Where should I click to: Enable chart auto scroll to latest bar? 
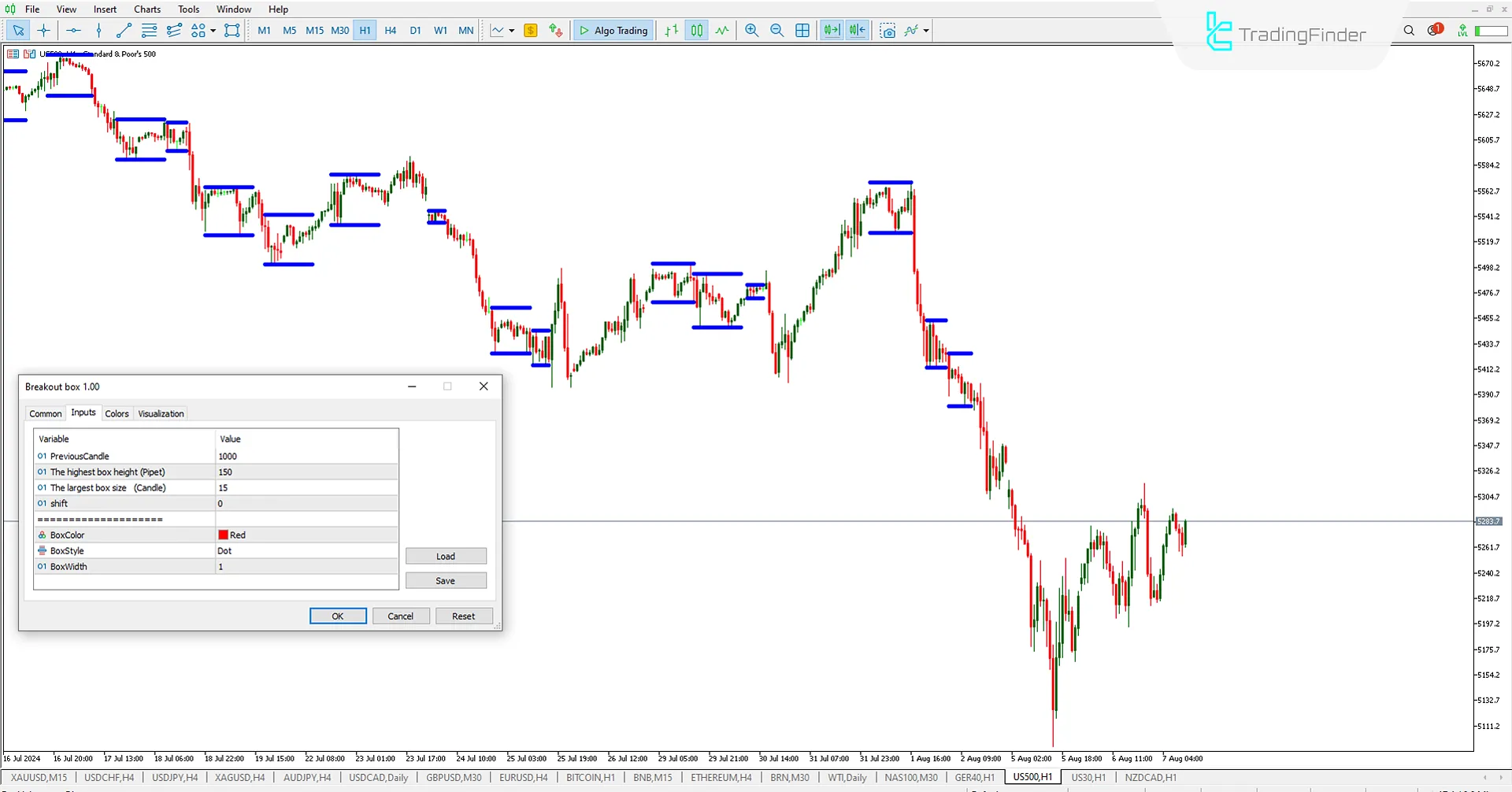(x=831, y=31)
